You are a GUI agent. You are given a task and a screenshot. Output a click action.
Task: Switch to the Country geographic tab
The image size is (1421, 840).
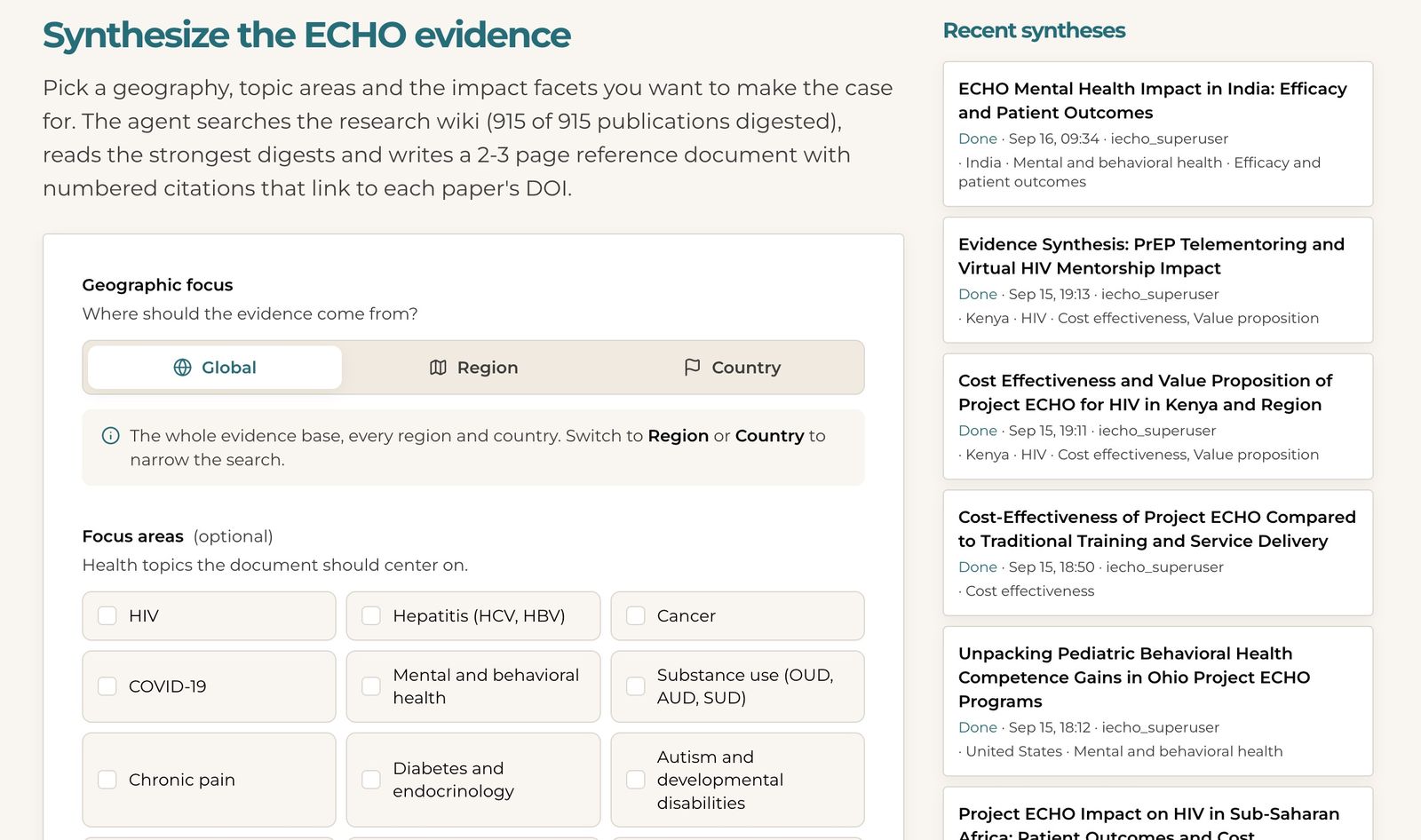point(732,368)
